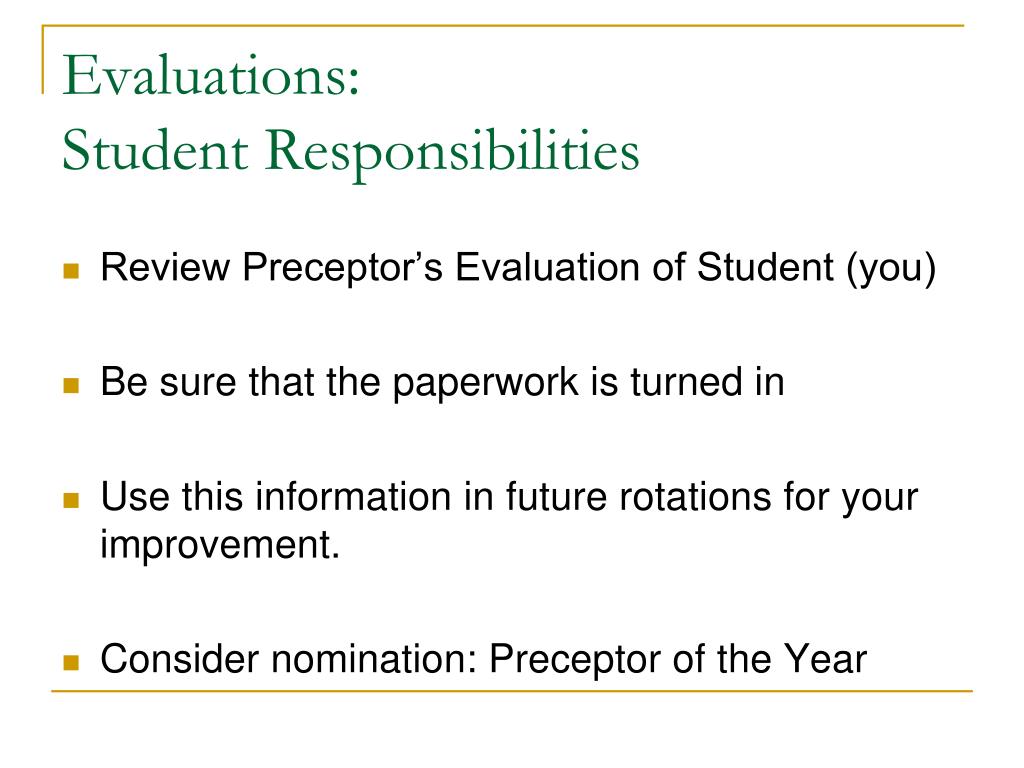Click the word 'improvement.'
Image resolution: width=1024 pixels, height=768 pixels.
coord(220,546)
